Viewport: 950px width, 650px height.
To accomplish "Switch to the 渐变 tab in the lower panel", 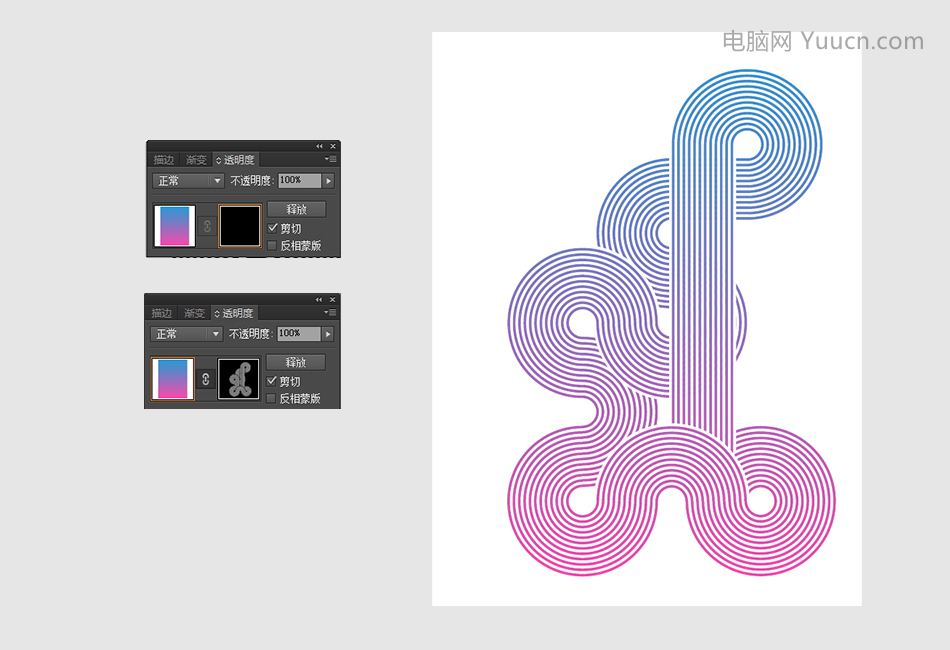I will point(194,313).
